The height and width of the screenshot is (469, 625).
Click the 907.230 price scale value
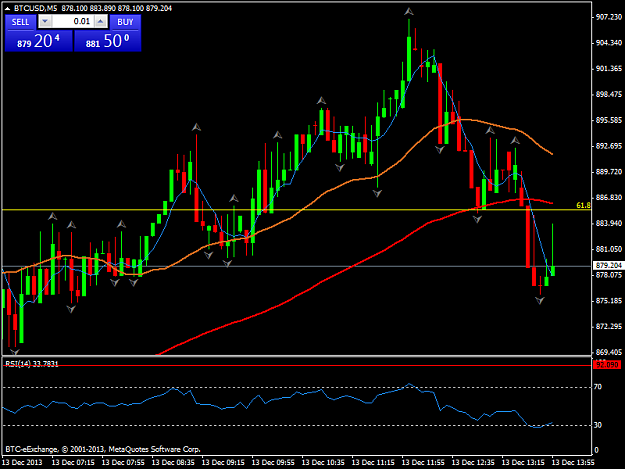[x=608, y=17]
